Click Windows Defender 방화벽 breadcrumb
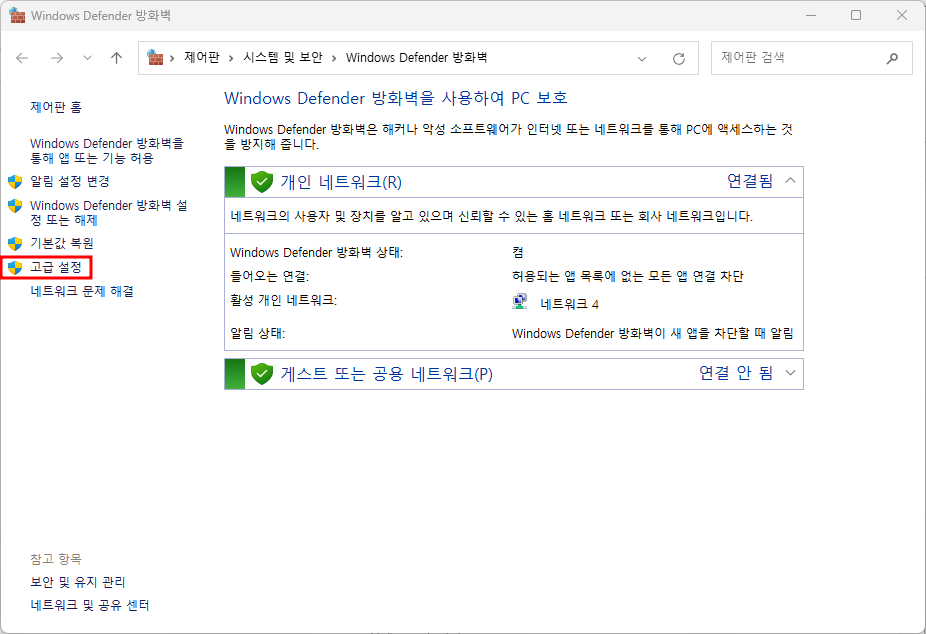 point(416,57)
